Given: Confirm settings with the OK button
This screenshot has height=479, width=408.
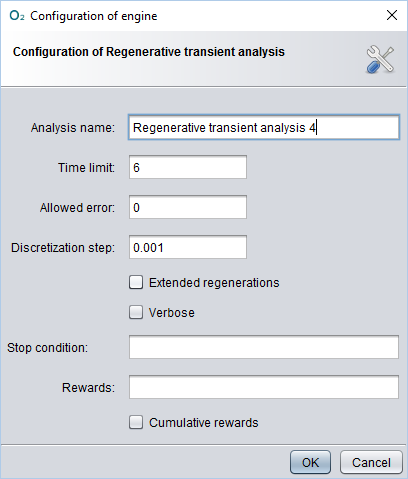Looking at the screenshot, I should coord(310,462).
